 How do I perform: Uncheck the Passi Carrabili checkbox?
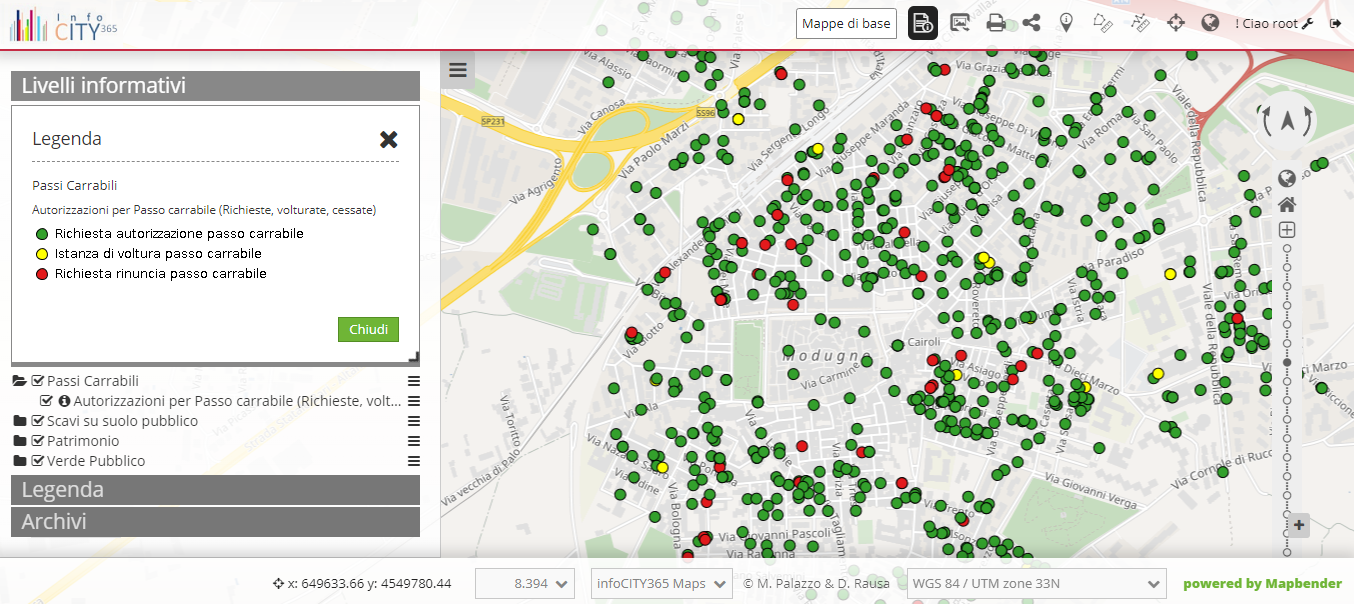click(38, 381)
